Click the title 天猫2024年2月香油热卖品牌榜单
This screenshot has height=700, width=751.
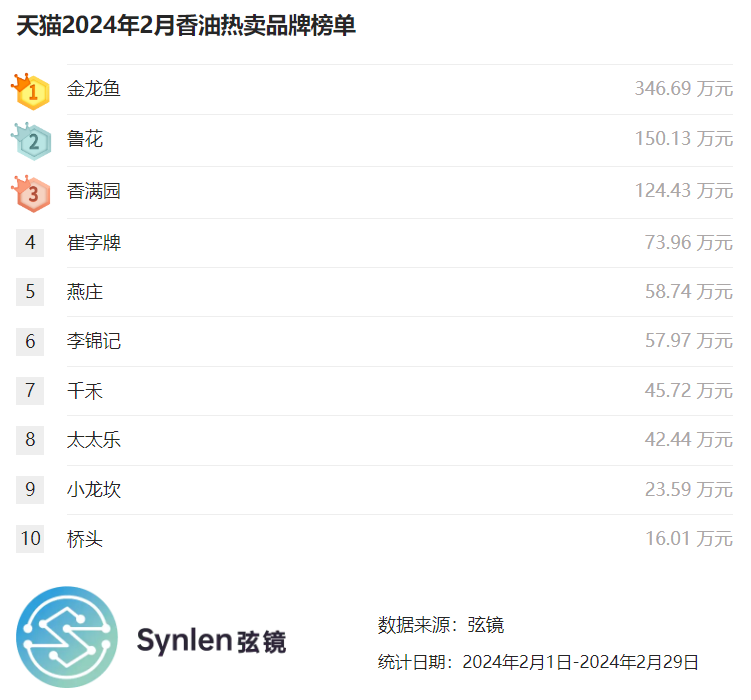[x=186, y=25]
